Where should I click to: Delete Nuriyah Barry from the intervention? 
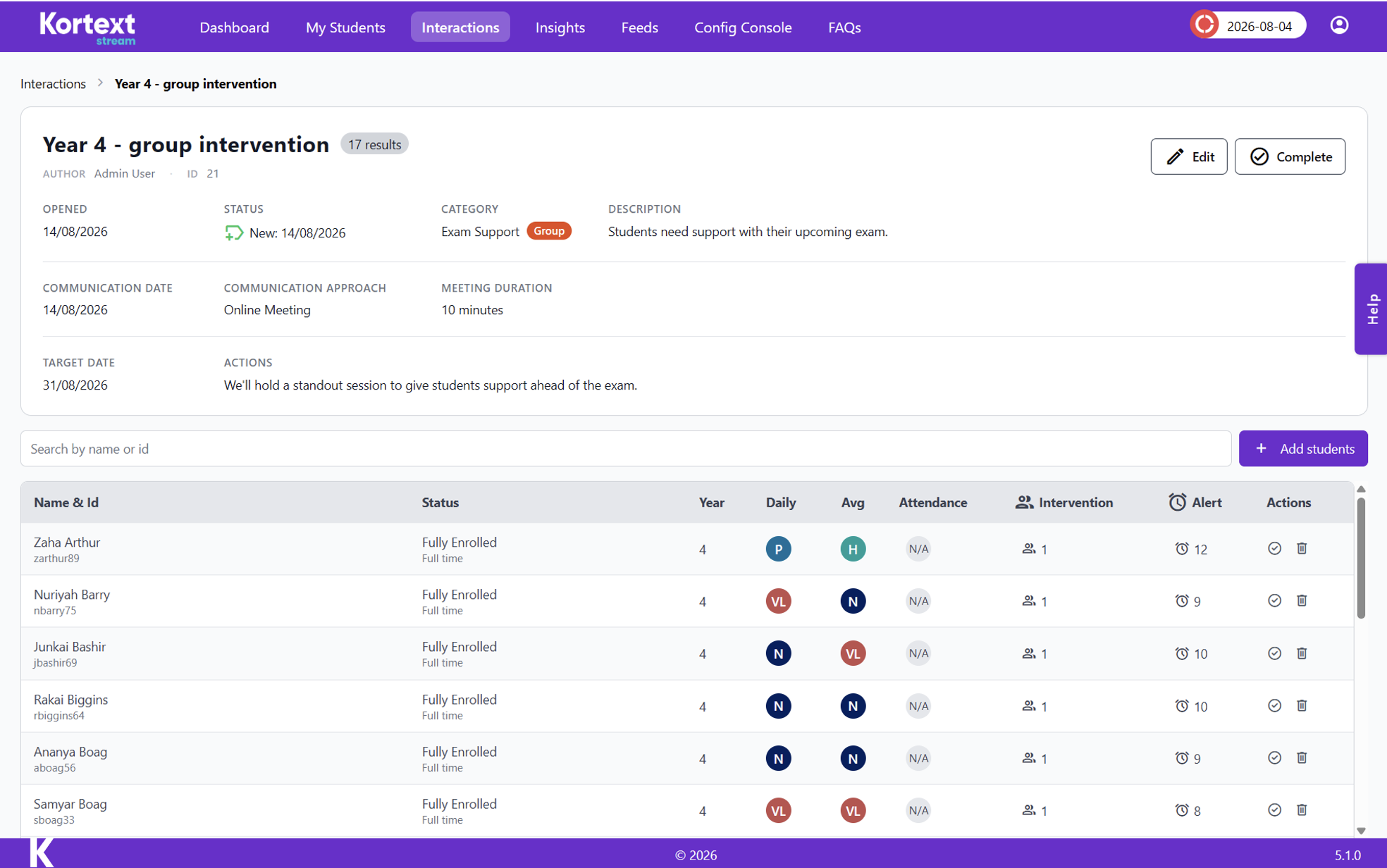click(1302, 600)
